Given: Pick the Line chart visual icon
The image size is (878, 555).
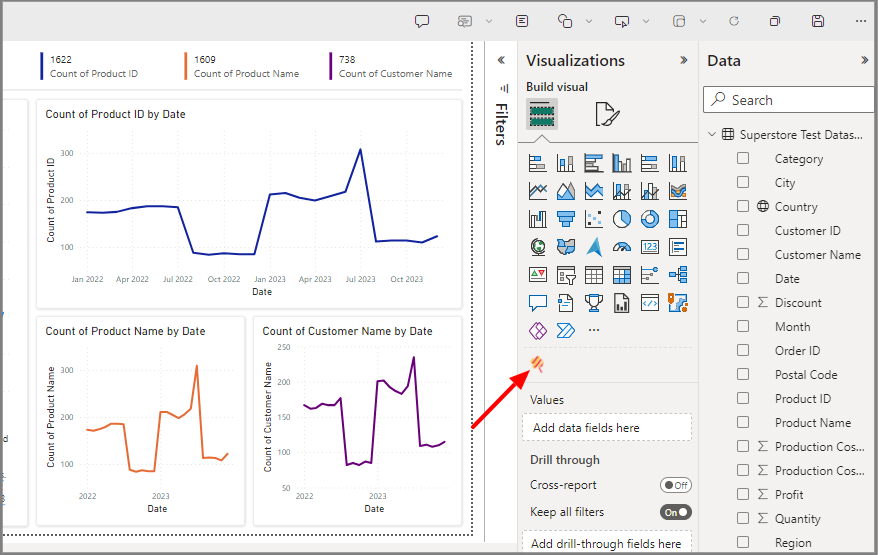Looking at the screenshot, I should coord(538,192).
